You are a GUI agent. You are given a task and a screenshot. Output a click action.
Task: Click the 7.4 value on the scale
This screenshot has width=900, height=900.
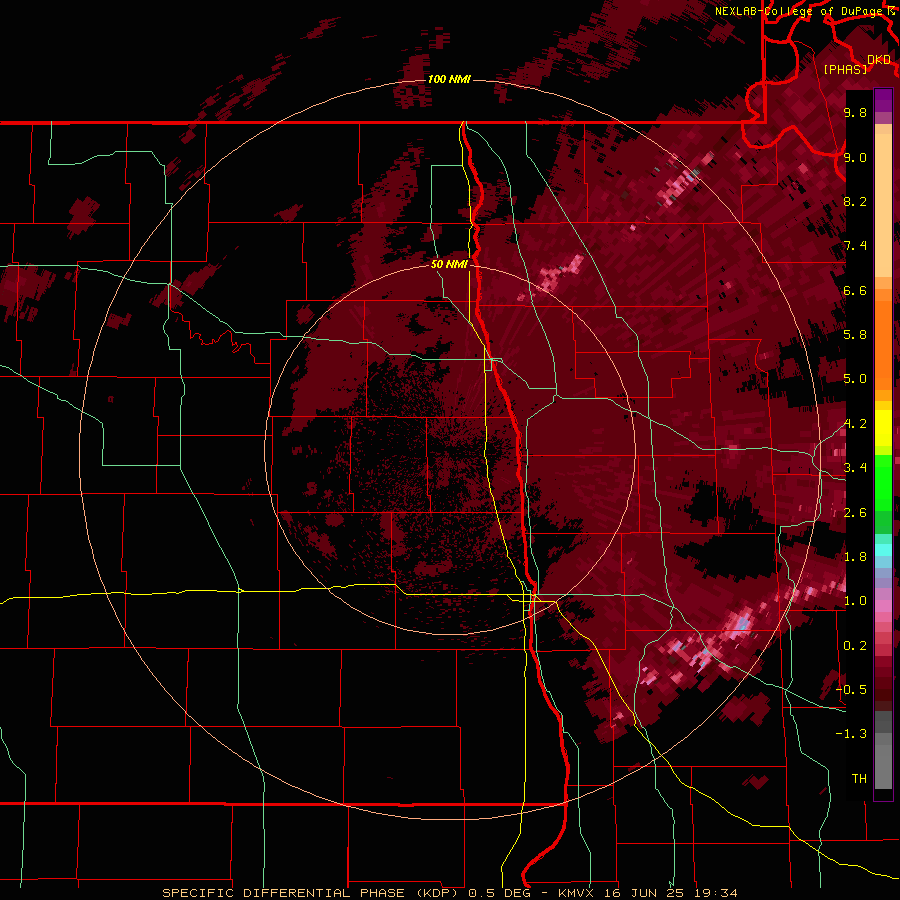click(855, 246)
